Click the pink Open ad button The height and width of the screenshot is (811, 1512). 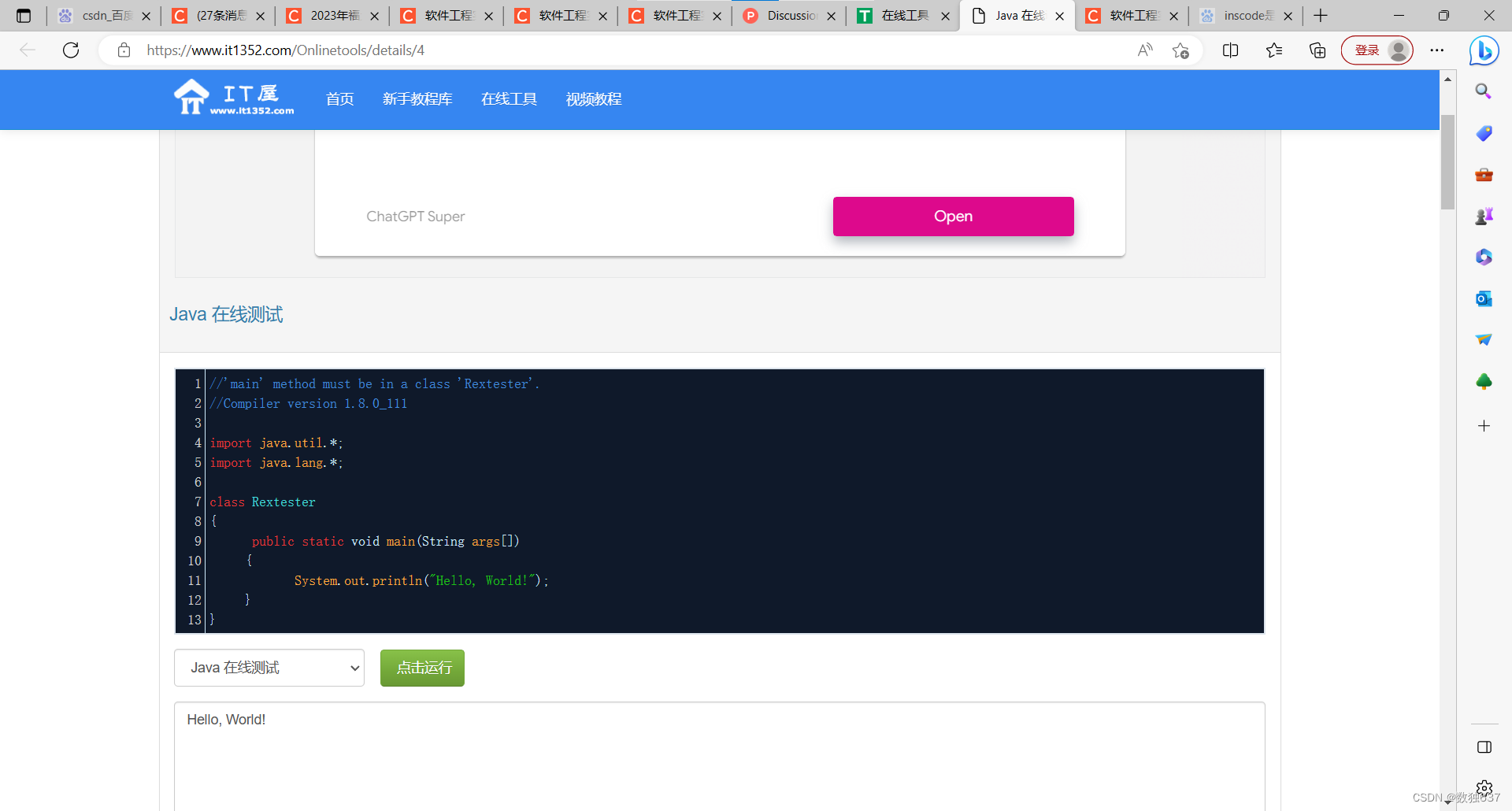pyautogui.click(x=953, y=217)
